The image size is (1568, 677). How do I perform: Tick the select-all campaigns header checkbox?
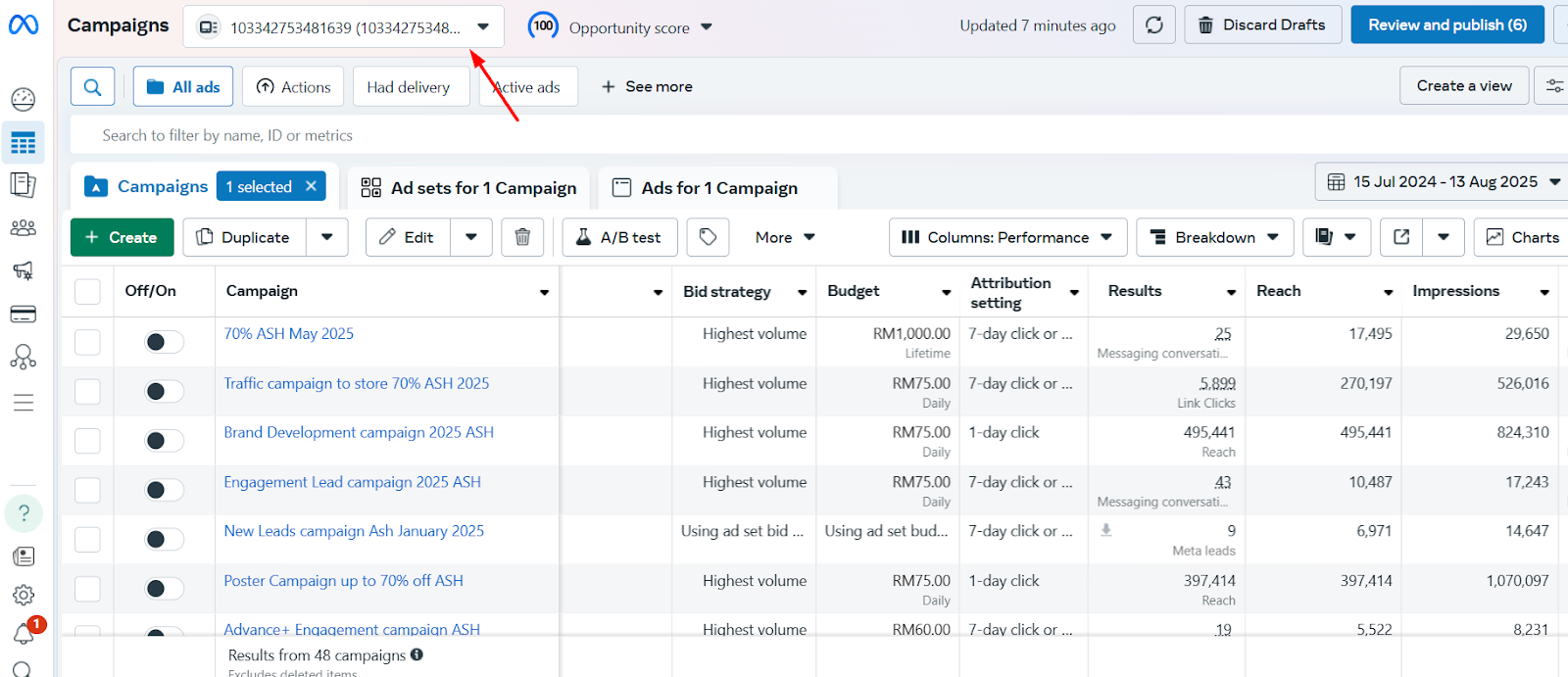(x=87, y=291)
